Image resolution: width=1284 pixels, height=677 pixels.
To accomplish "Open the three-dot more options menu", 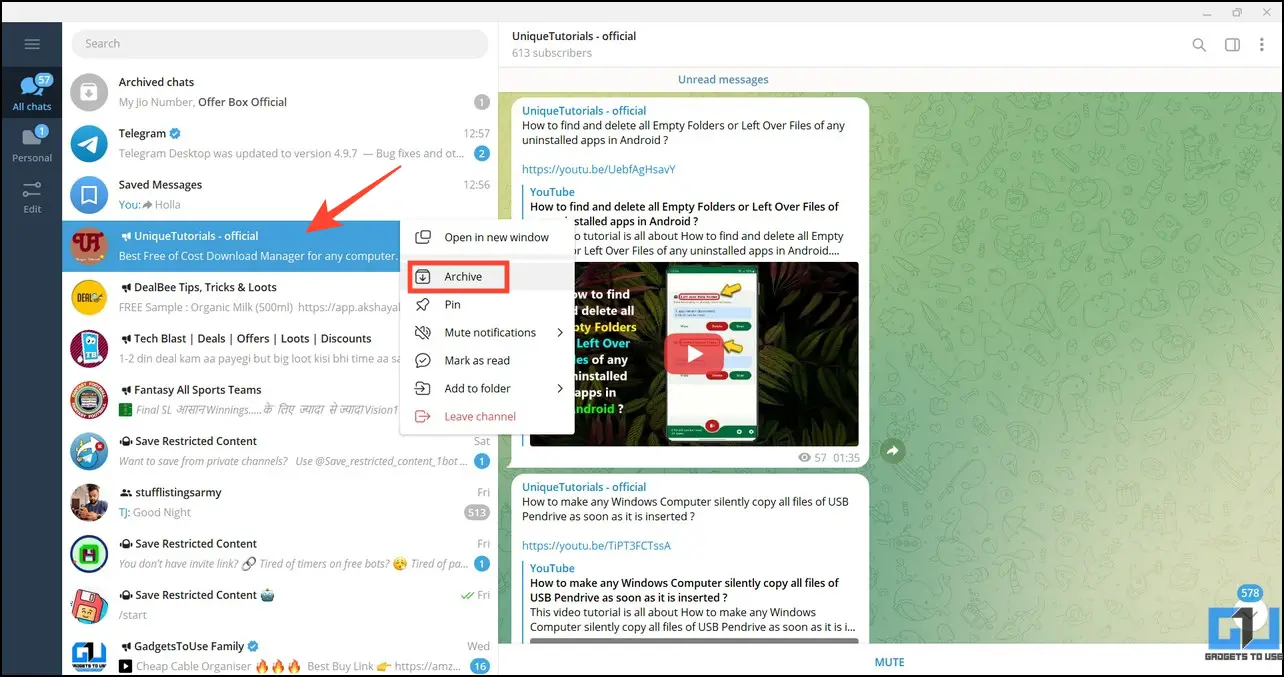I will [1264, 44].
